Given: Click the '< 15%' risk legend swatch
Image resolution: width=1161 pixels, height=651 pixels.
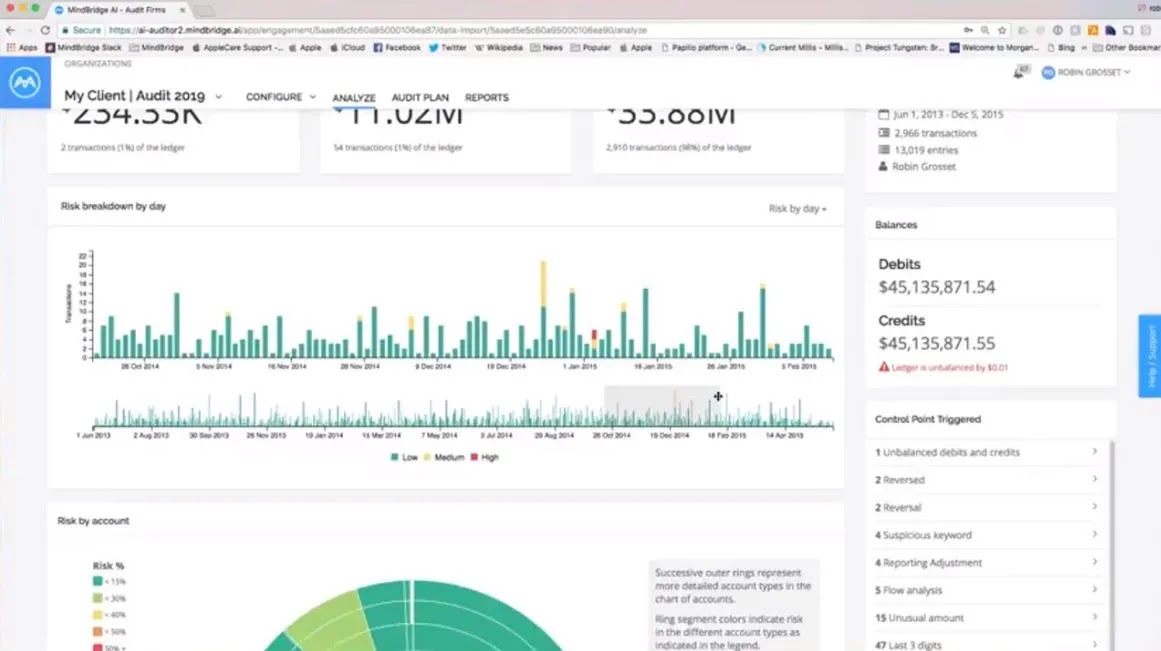Looking at the screenshot, I should point(98,581).
